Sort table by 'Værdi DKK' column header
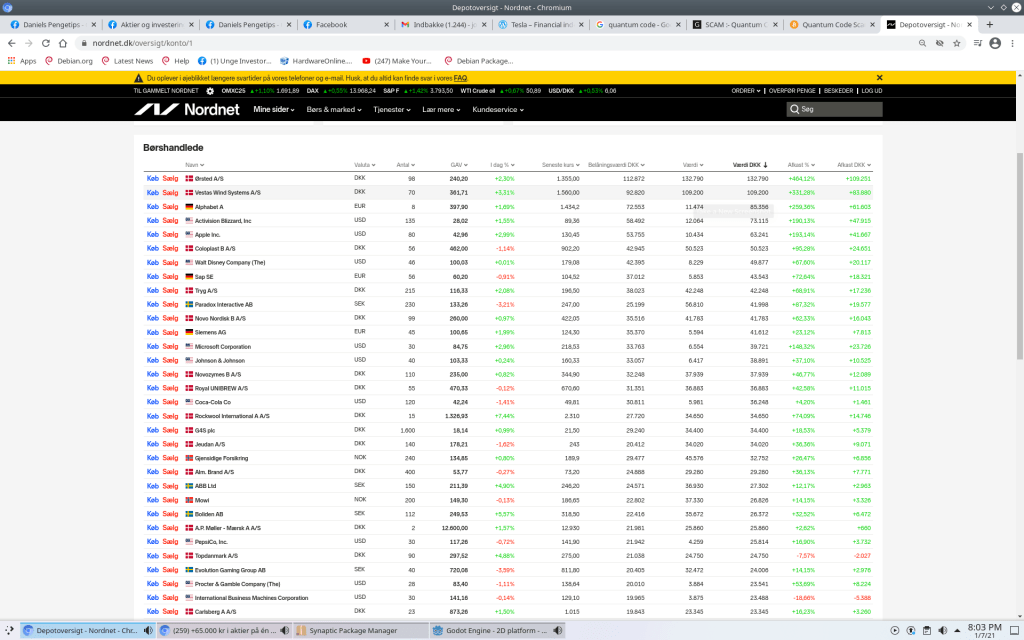1024x640 pixels. [750, 165]
